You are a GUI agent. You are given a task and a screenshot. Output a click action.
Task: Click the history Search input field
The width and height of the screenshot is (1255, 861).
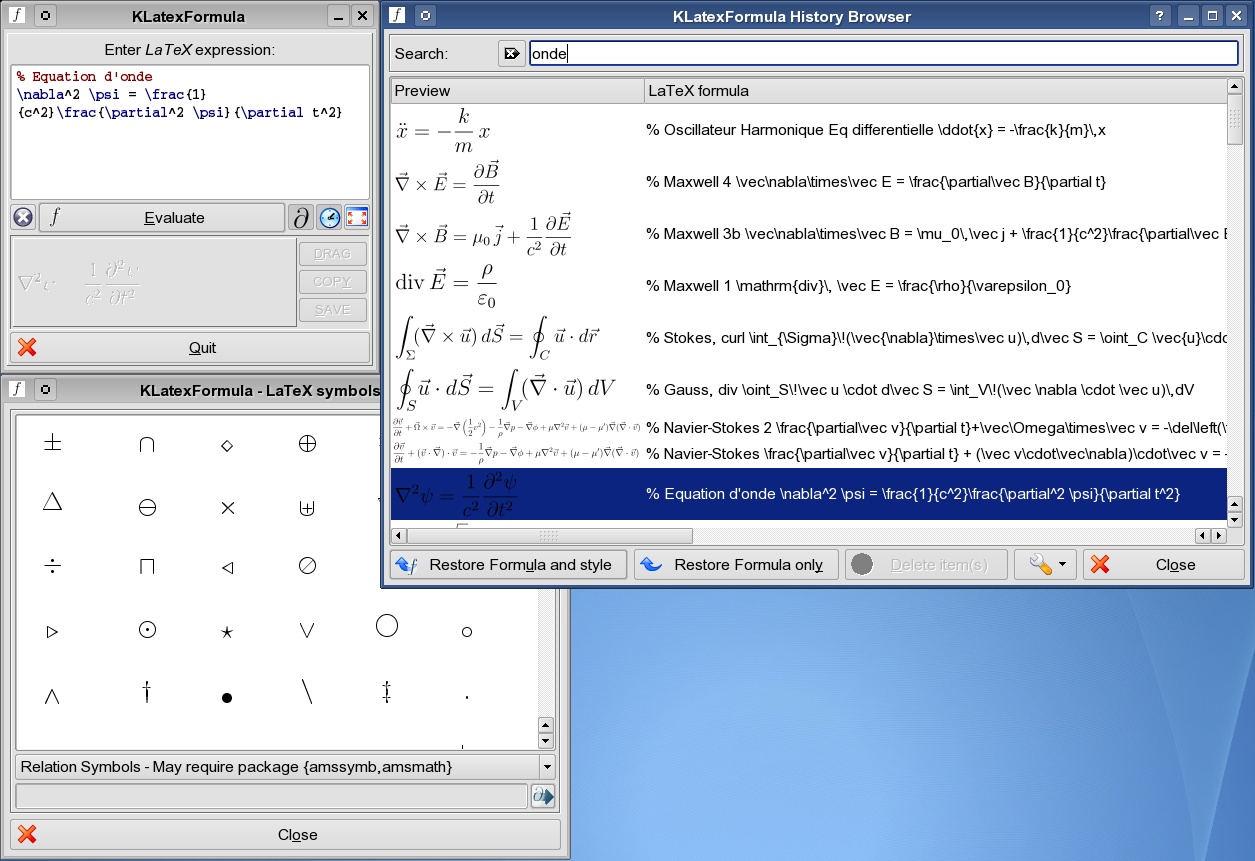click(x=884, y=54)
